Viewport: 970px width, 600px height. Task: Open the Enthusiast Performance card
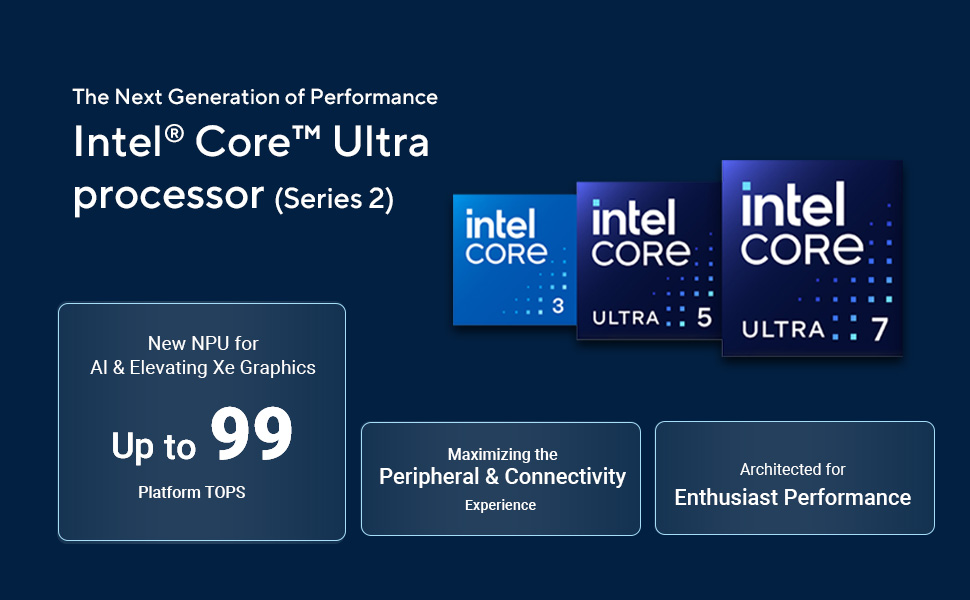point(794,478)
